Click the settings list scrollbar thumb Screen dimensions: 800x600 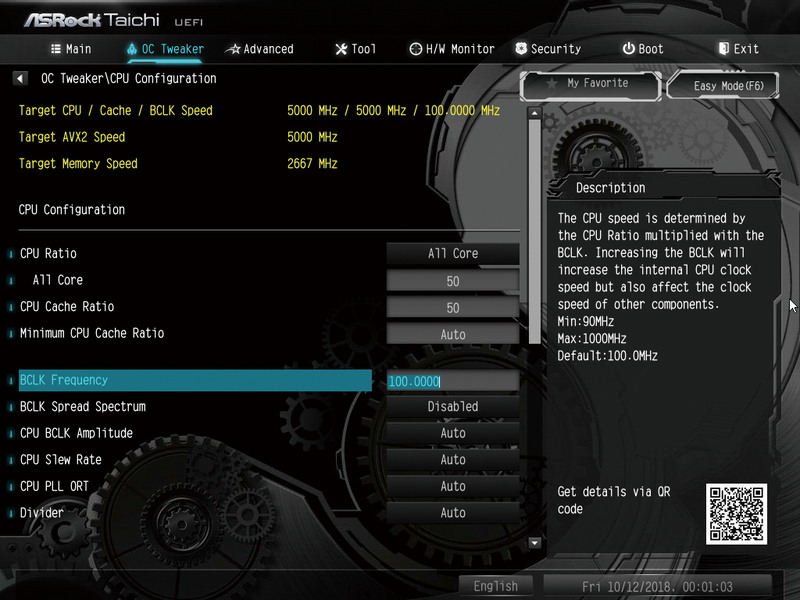[x=534, y=232]
